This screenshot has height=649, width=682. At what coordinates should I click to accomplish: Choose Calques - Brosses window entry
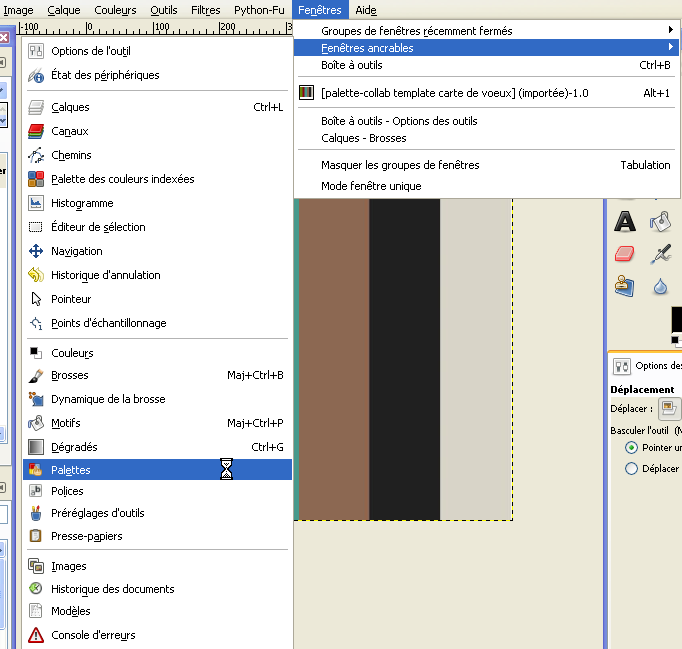click(486, 138)
